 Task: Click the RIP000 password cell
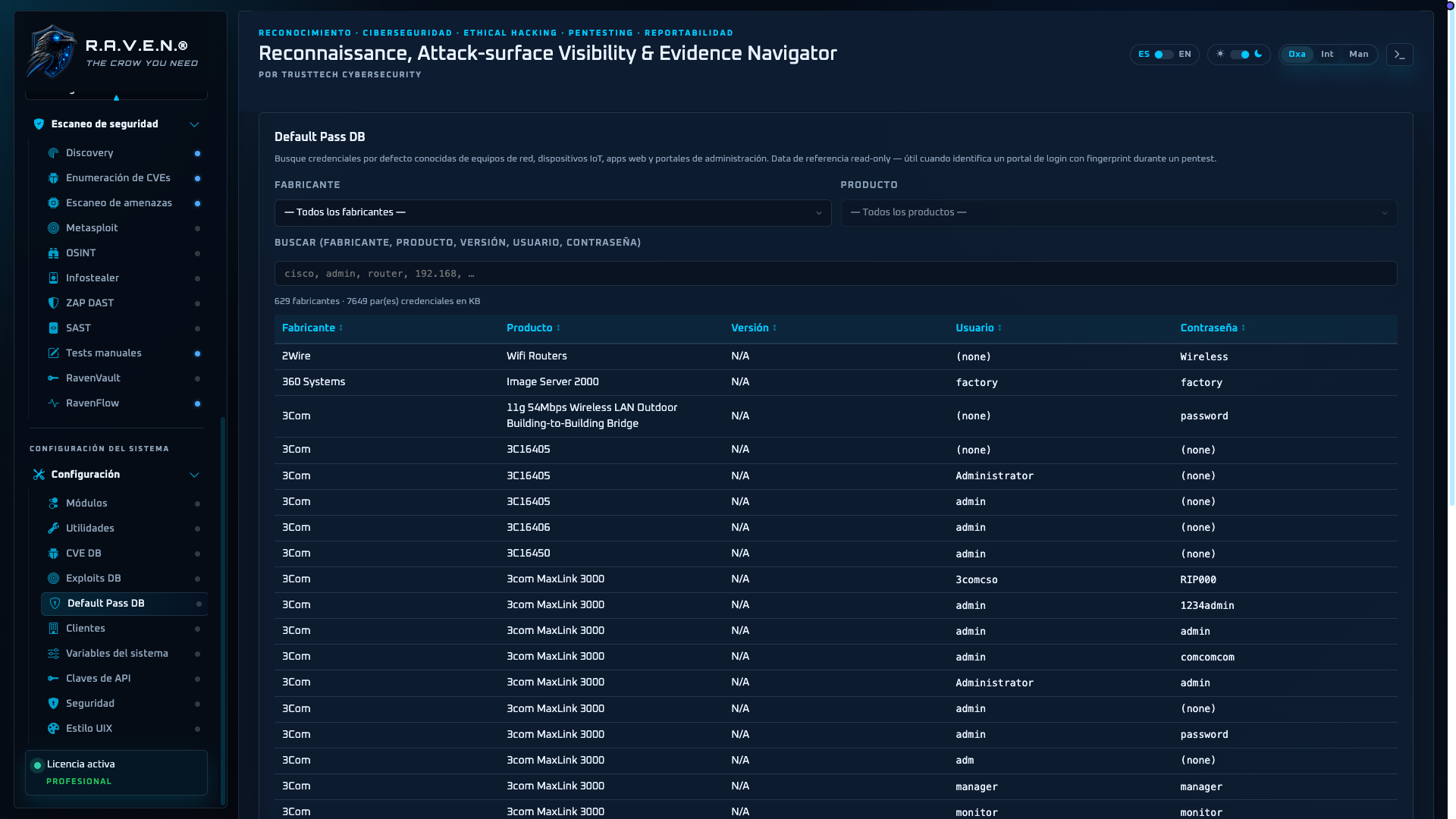(1198, 580)
